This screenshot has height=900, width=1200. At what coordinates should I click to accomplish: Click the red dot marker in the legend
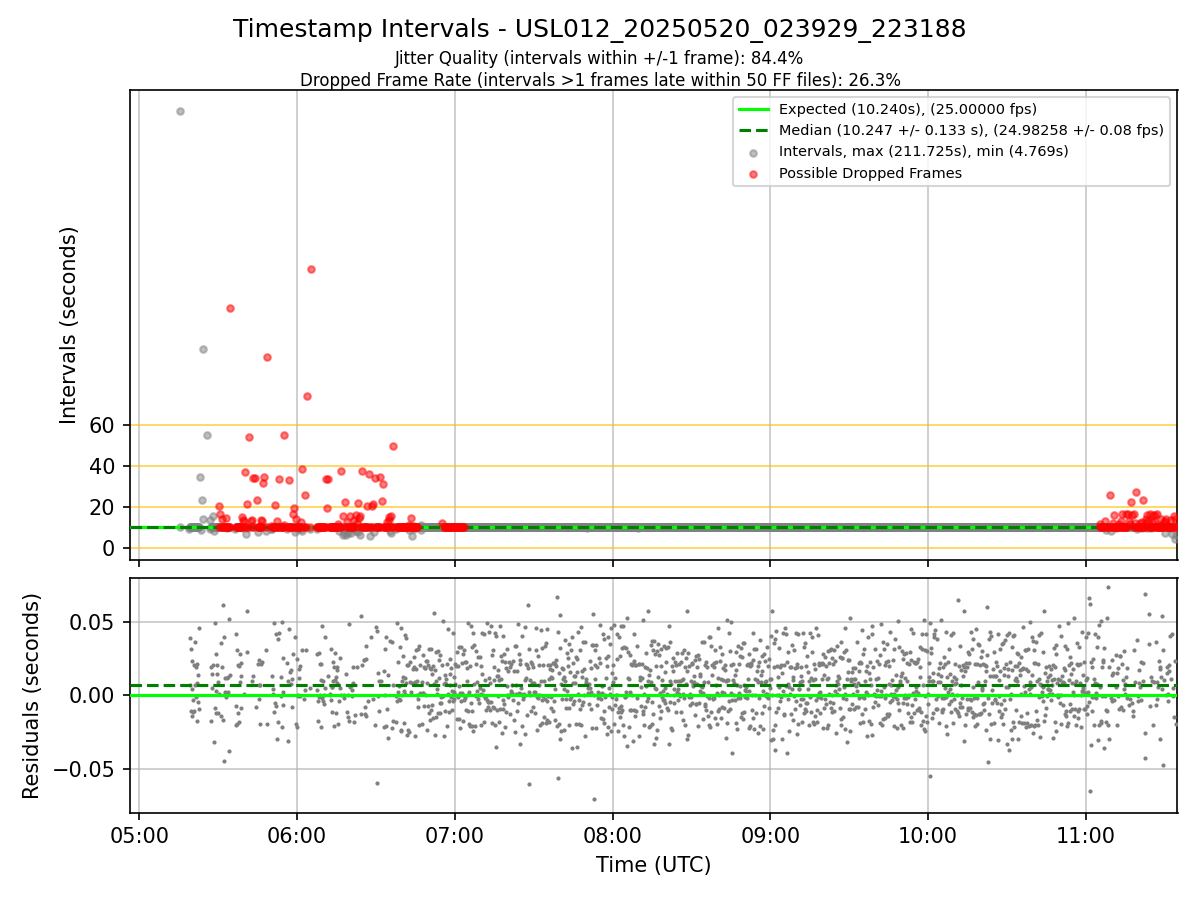pyautogui.click(x=754, y=174)
